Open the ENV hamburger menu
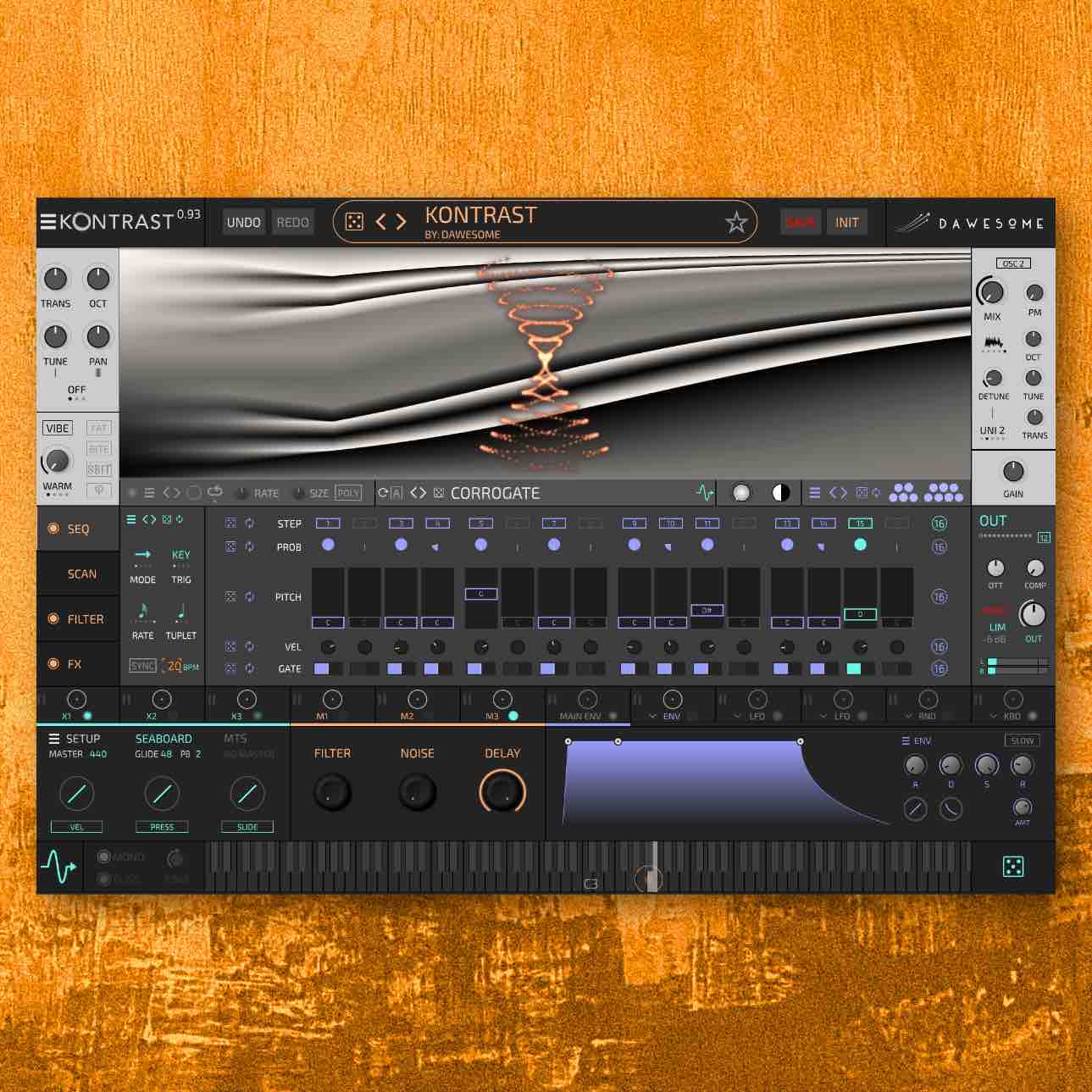This screenshot has width=1092, height=1092. click(906, 740)
